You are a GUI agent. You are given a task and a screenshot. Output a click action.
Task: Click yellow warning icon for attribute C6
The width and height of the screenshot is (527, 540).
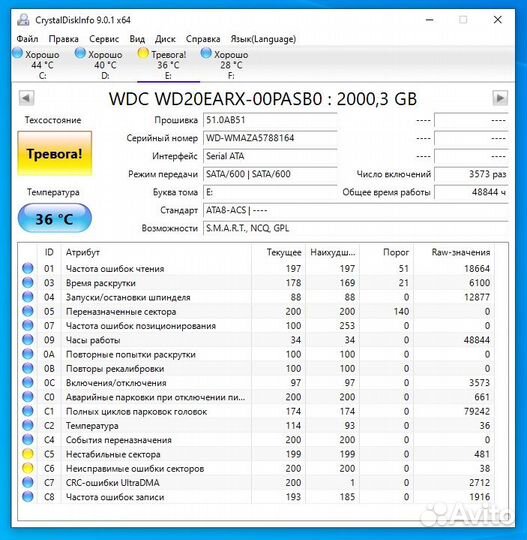pyautogui.click(x=28, y=468)
